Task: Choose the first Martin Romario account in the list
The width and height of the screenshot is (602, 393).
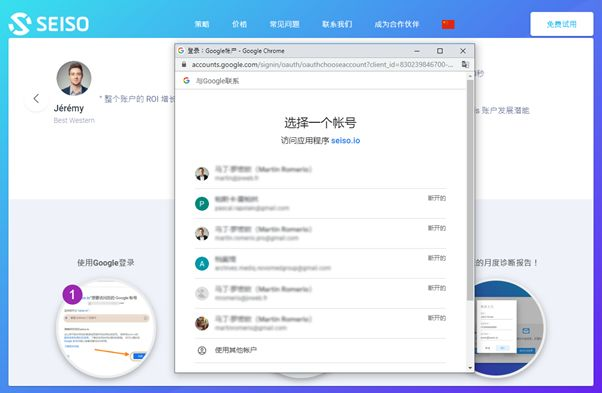Action: [320, 174]
